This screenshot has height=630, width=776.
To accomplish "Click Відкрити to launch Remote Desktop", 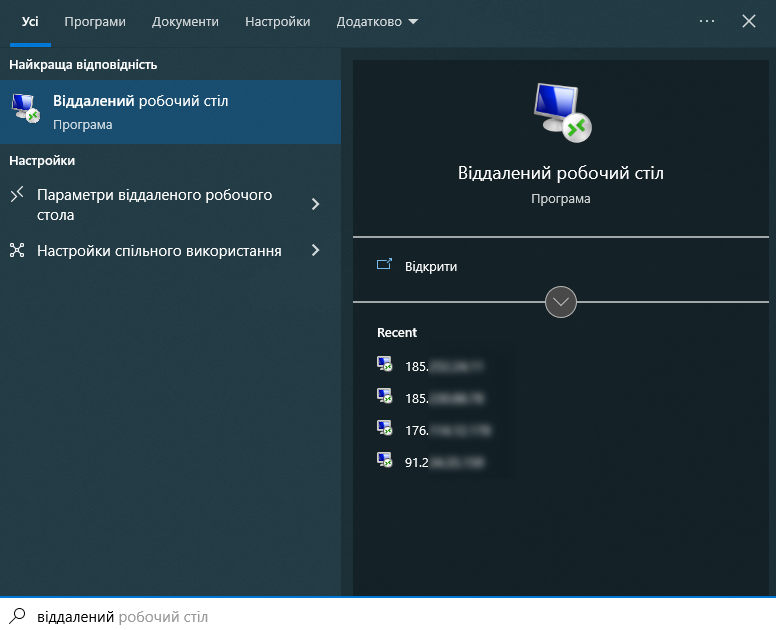I will (431, 266).
